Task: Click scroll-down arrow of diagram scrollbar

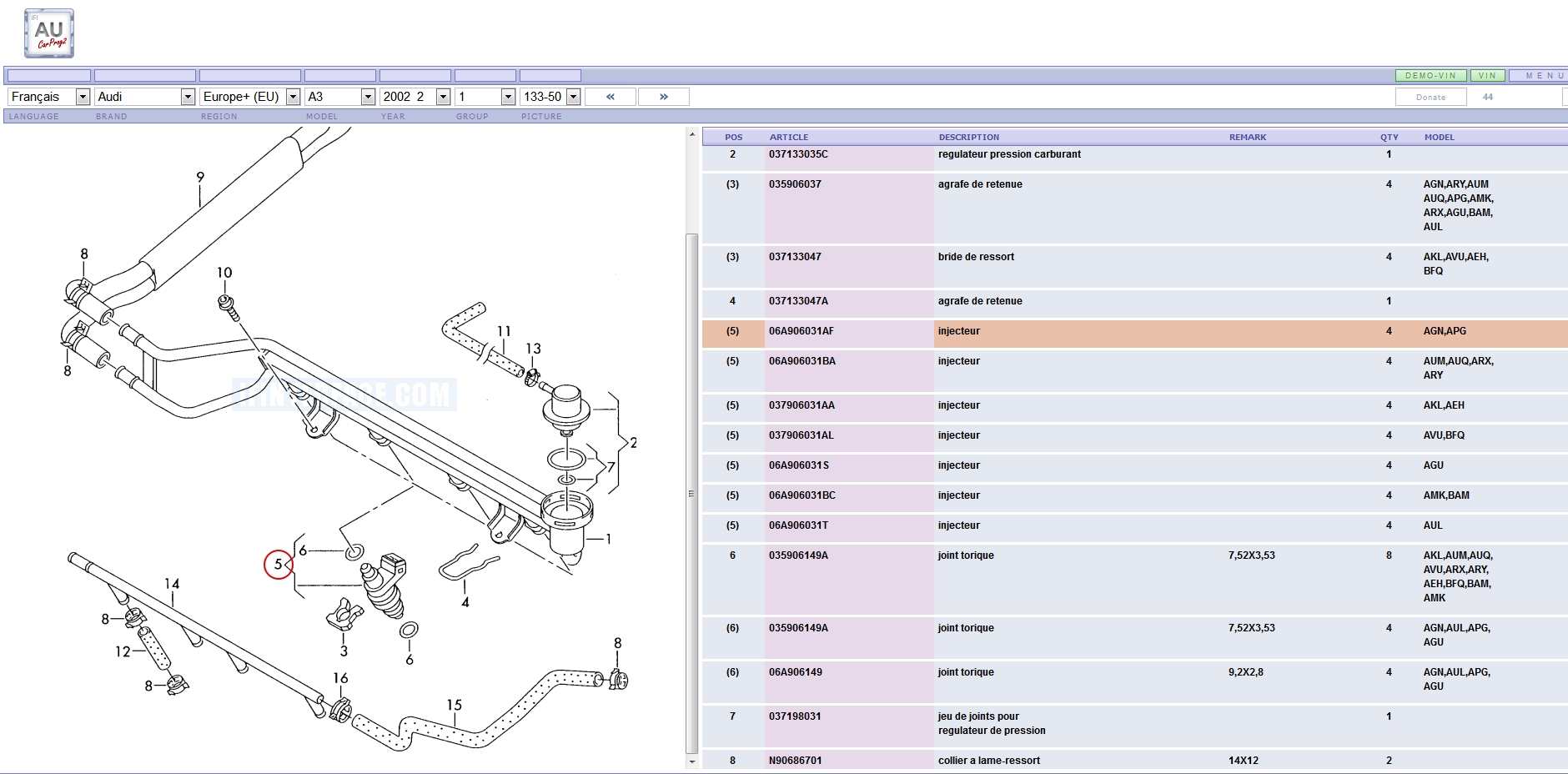Action: point(691,761)
